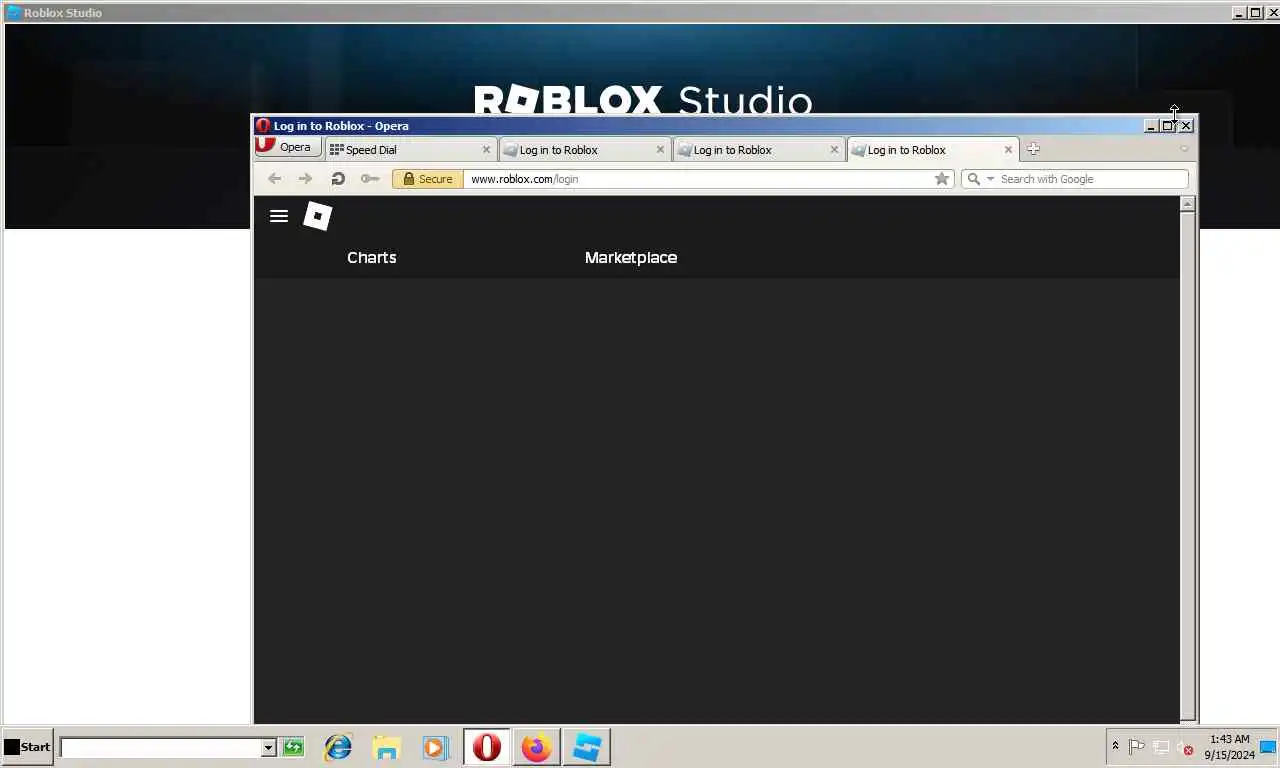Select the fourth Log in to Roblox tab
This screenshot has width=1280, height=768.
(933, 150)
